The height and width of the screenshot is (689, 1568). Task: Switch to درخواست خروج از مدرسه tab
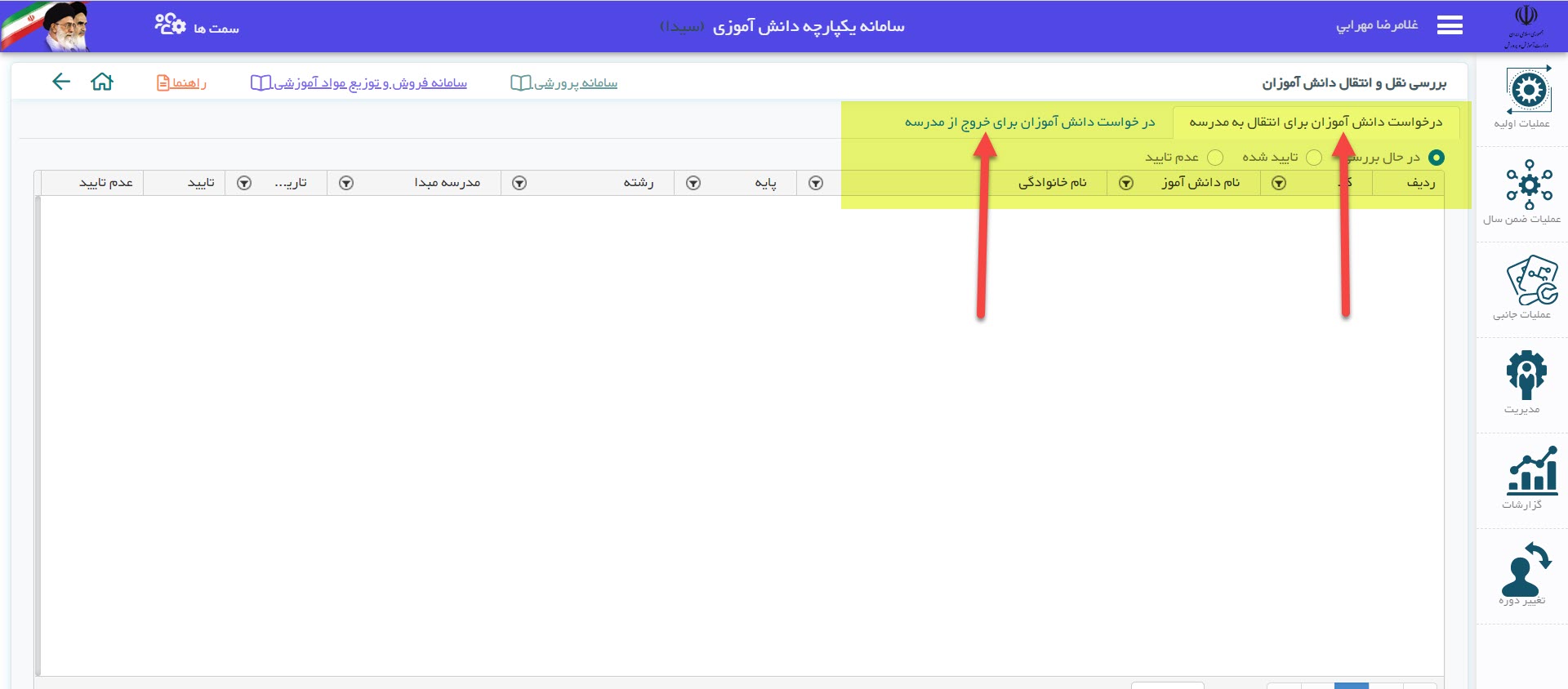[1029, 122]
